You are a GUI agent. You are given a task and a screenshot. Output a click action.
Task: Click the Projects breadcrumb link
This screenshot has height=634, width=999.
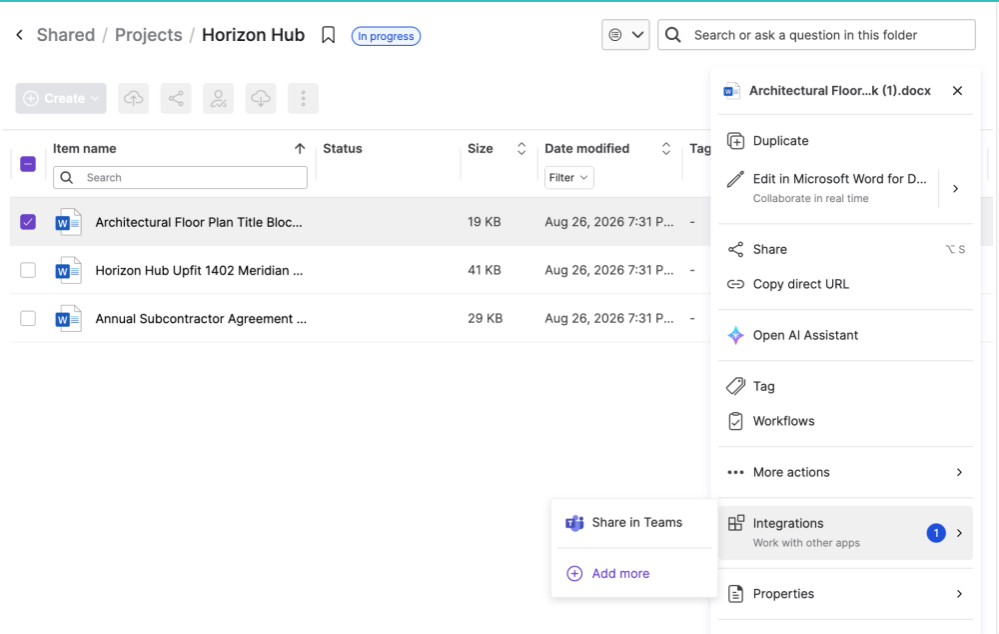(x=148, y=35)
